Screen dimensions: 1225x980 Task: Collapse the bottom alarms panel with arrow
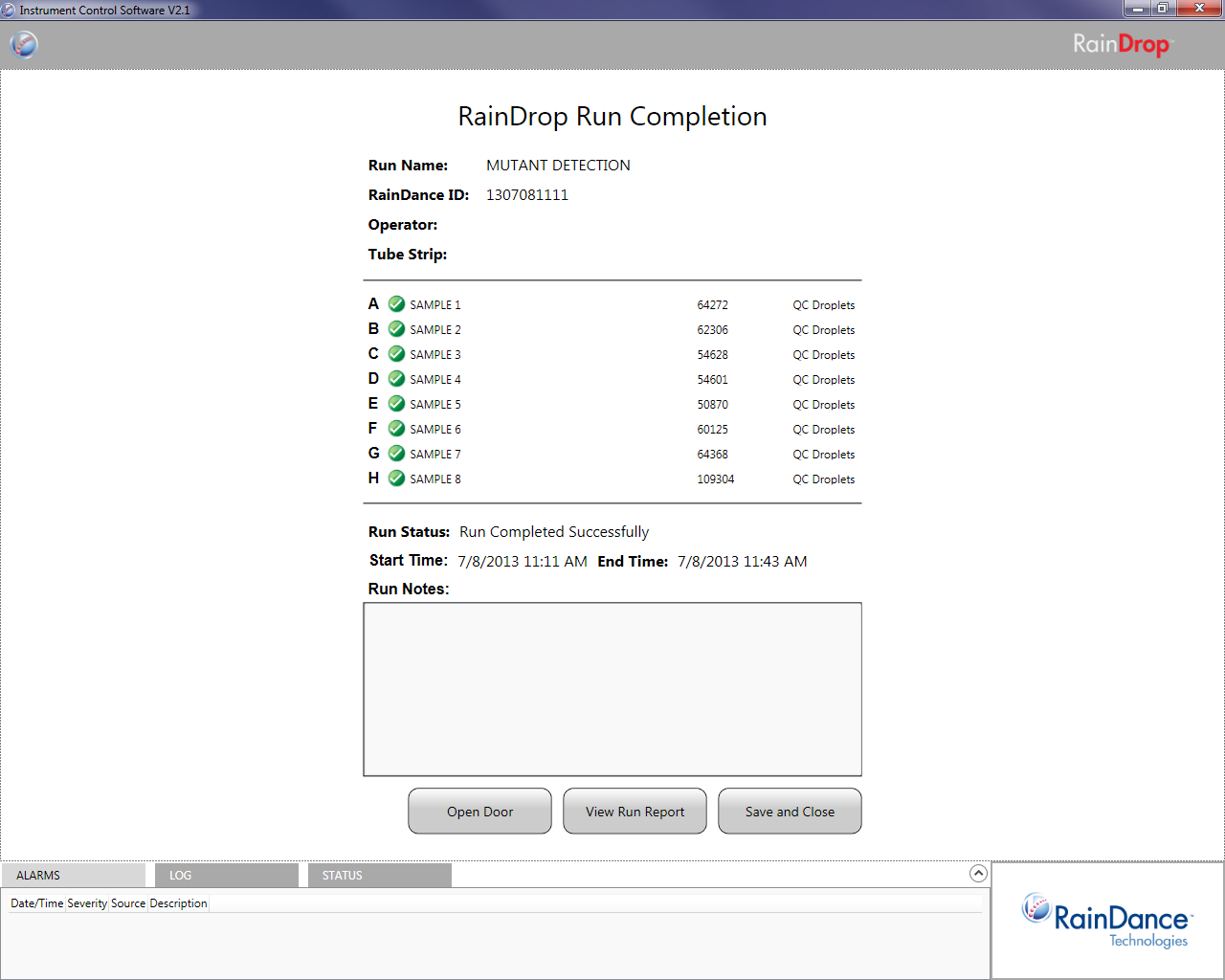[x=978, y=873]
